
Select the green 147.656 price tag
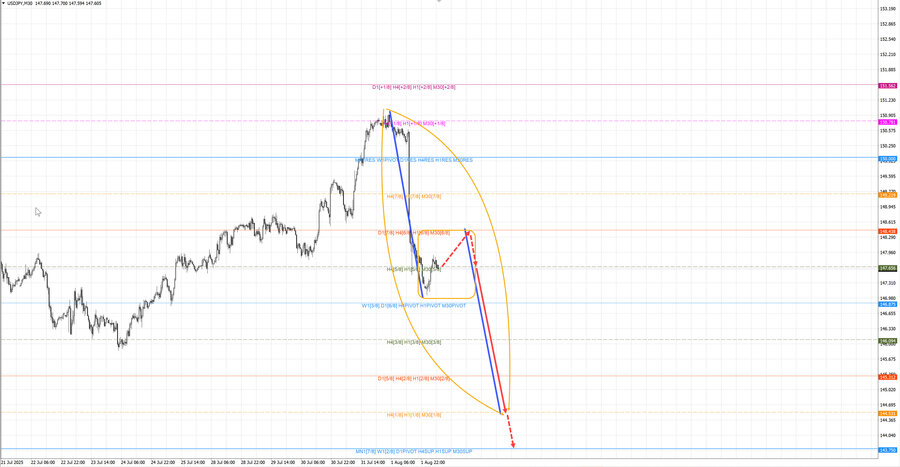[x=887, y=268]
